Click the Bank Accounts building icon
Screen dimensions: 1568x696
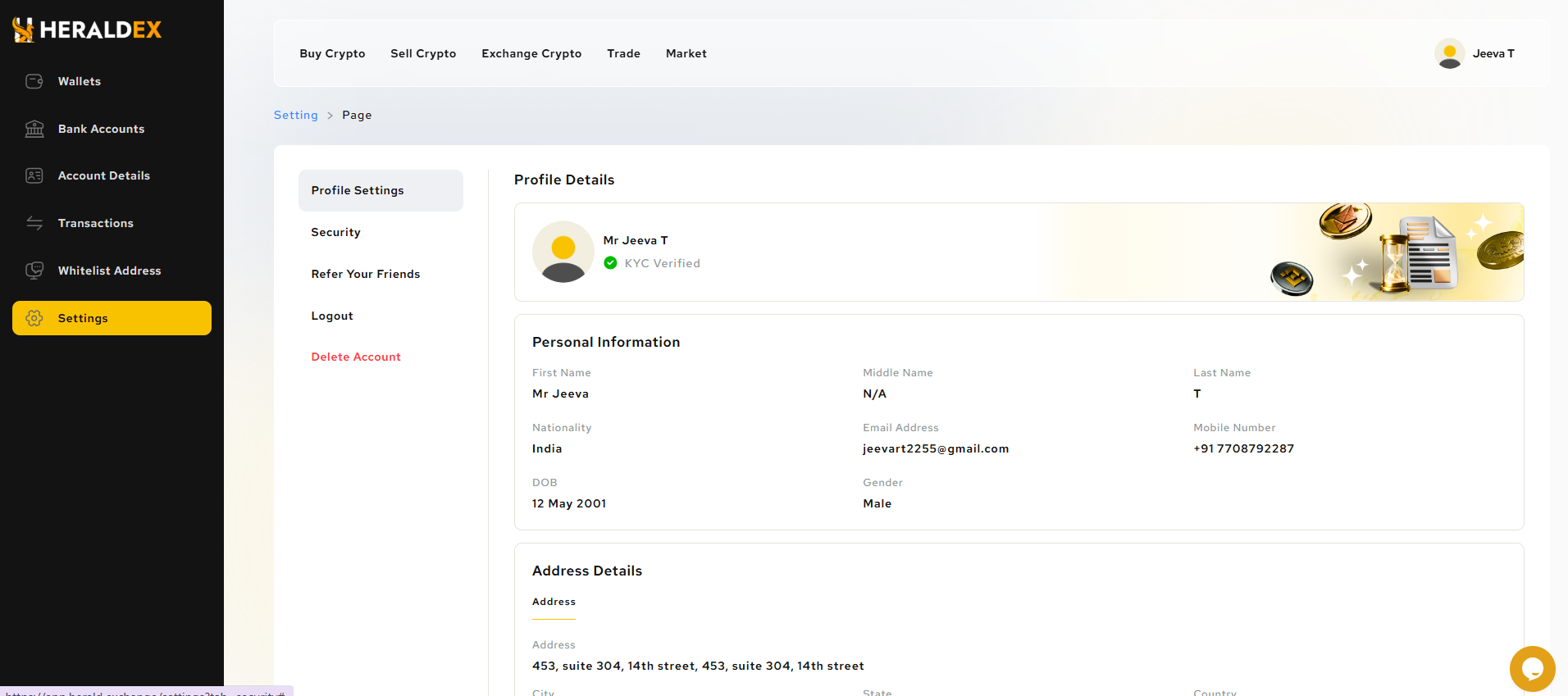pyautogui.click(x=34, y=129)
